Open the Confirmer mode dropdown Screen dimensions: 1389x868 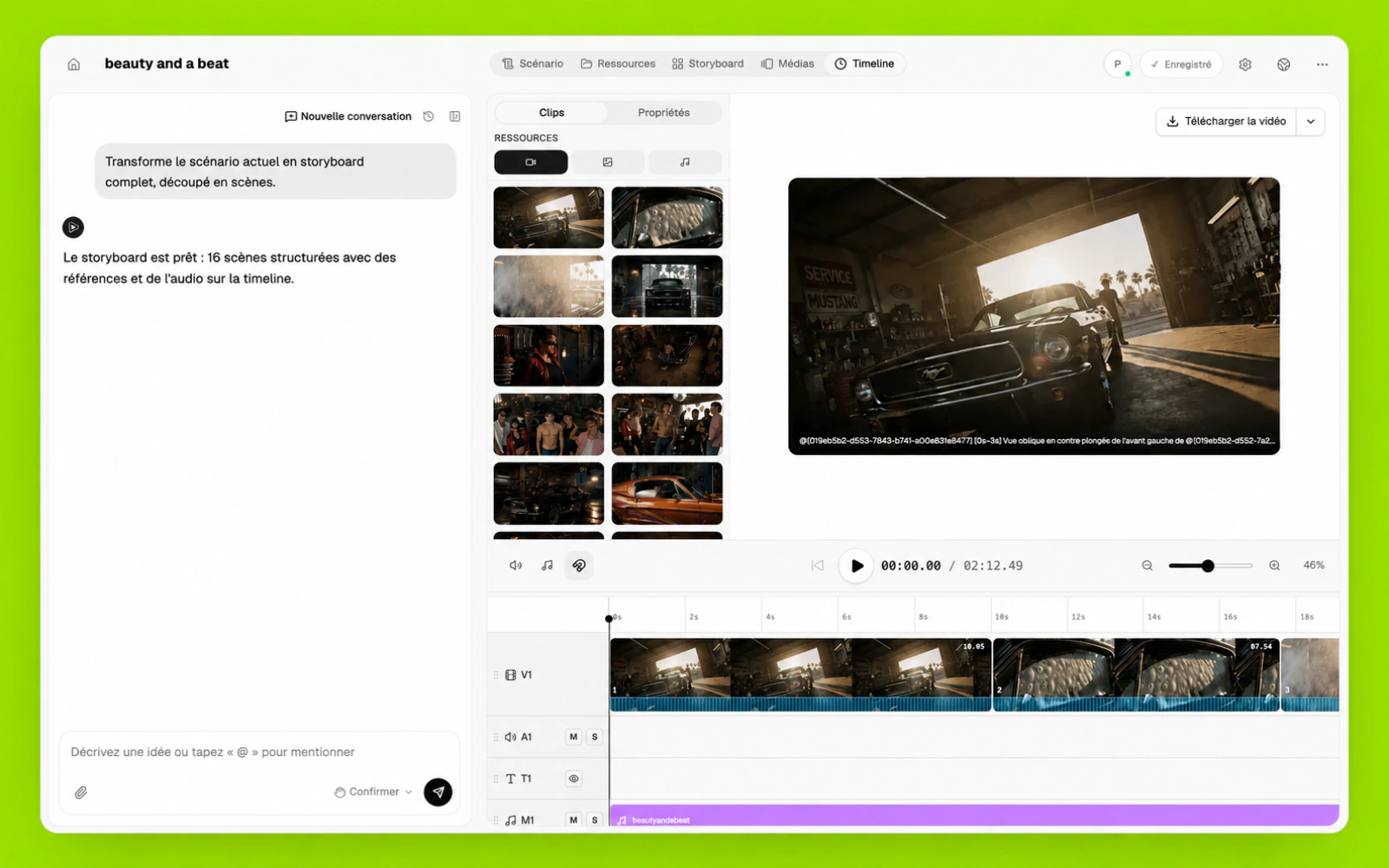[373, 792]
